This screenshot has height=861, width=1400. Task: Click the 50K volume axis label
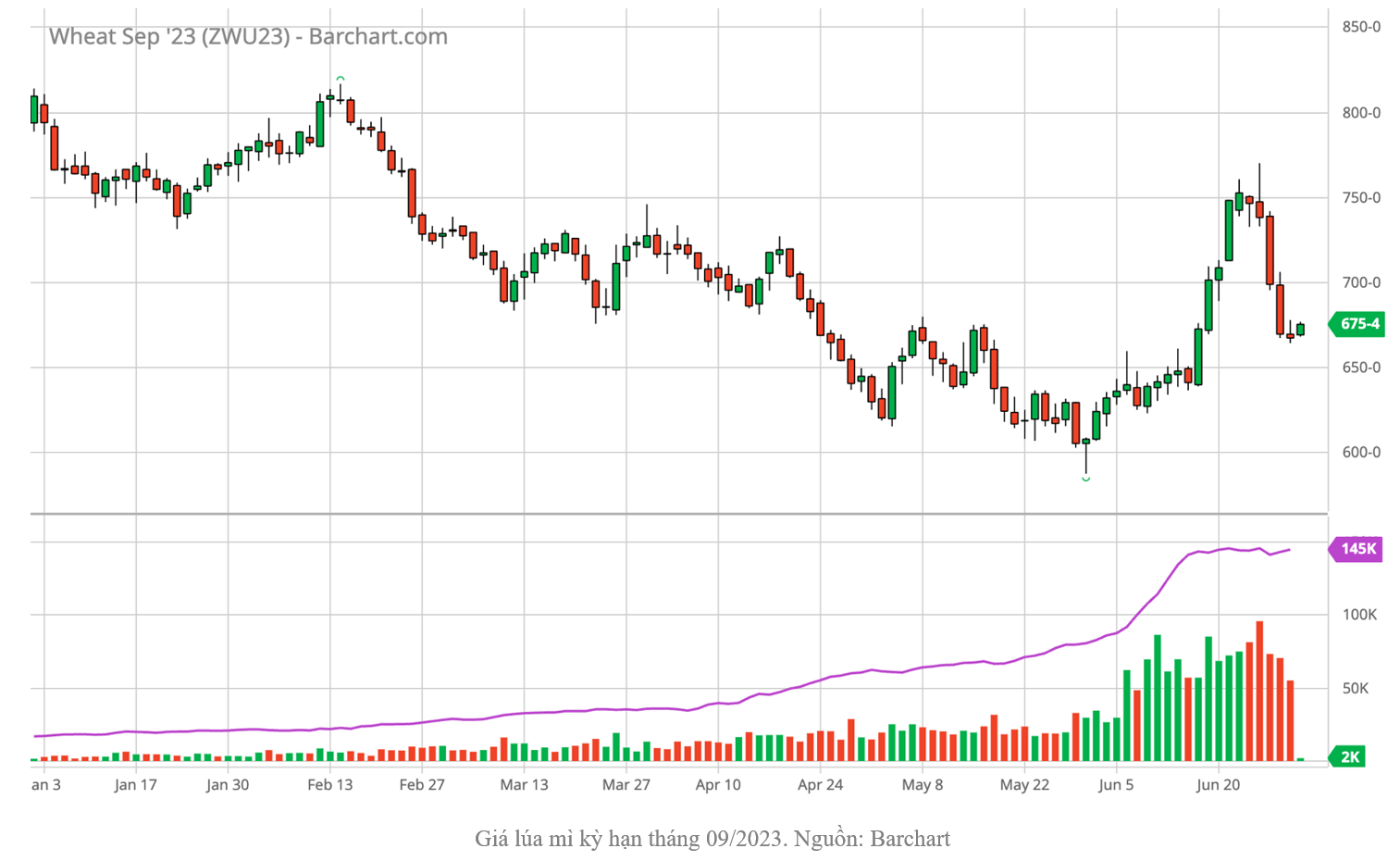point(1356,688)
